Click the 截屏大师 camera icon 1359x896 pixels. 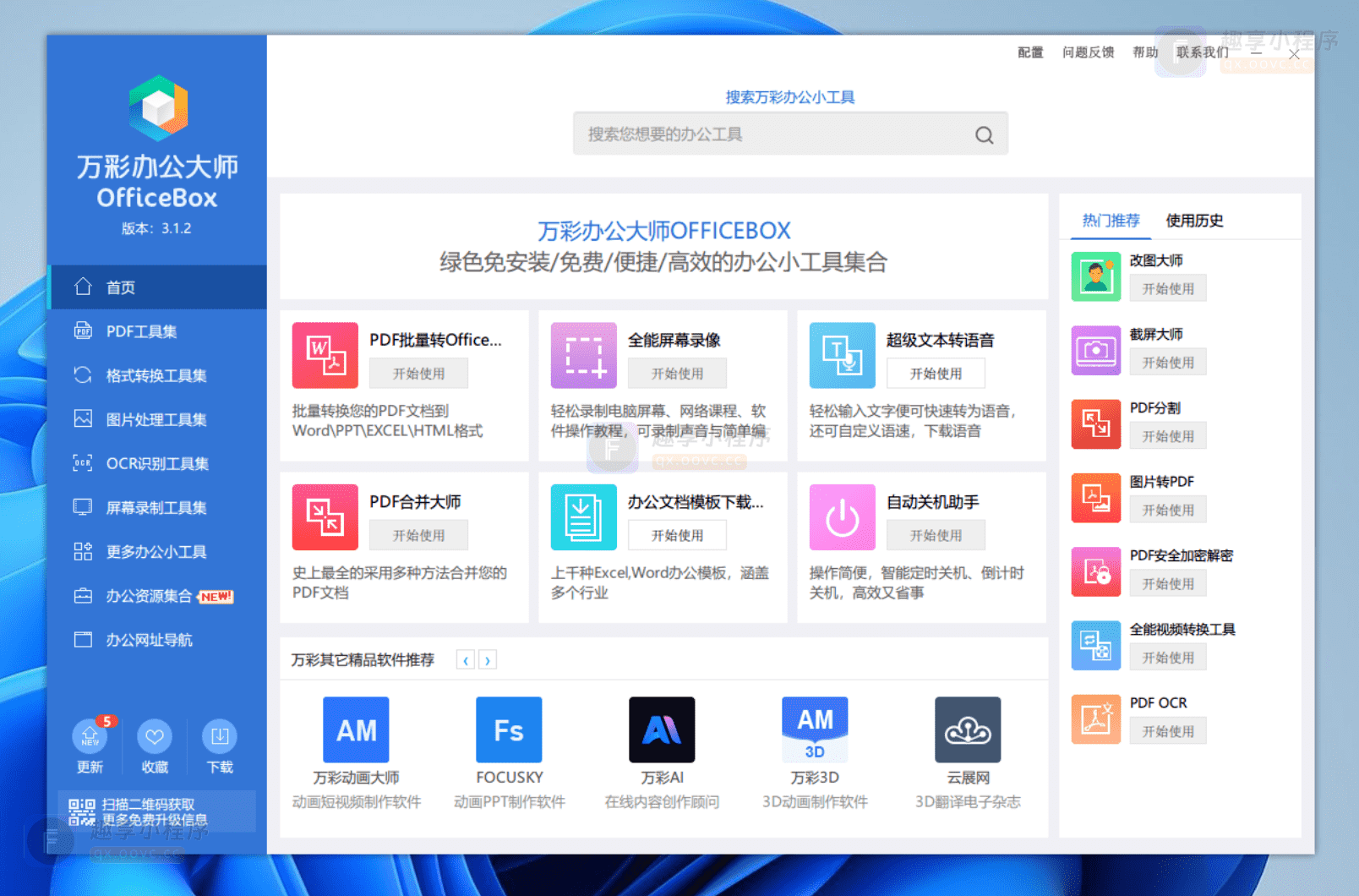click(x=1096, y=350)
